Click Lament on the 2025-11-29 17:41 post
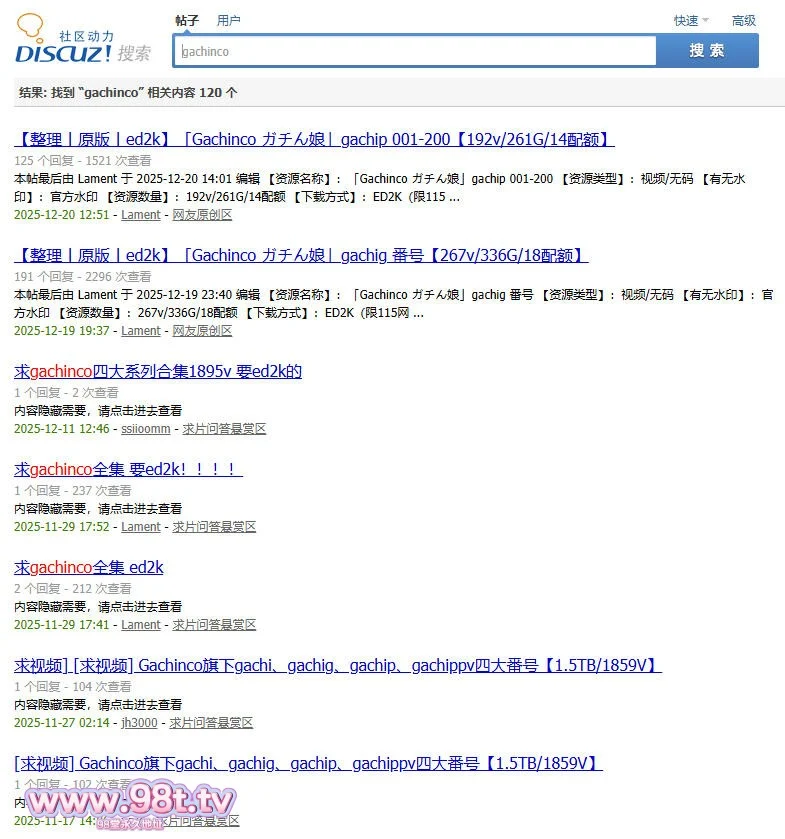Viewport: 785px width, 839px height. tap(140, 625)
